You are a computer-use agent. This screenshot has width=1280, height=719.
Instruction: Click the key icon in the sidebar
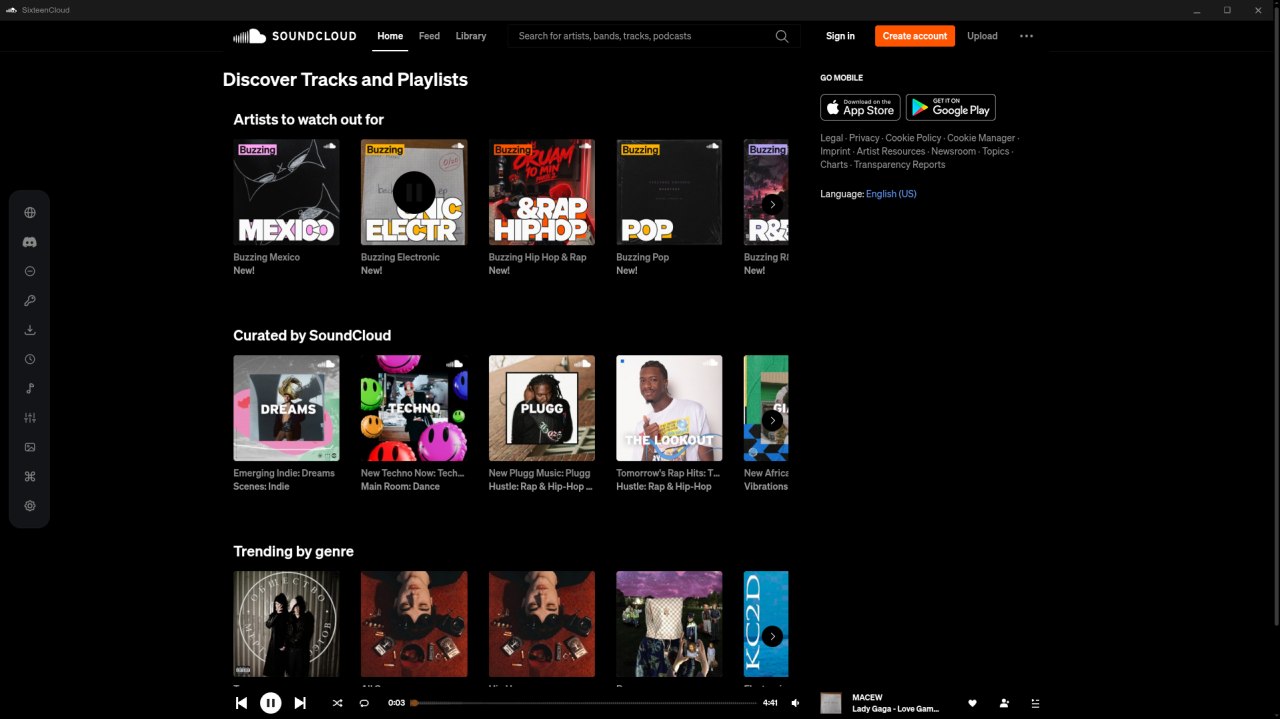(x=30, y=301)
